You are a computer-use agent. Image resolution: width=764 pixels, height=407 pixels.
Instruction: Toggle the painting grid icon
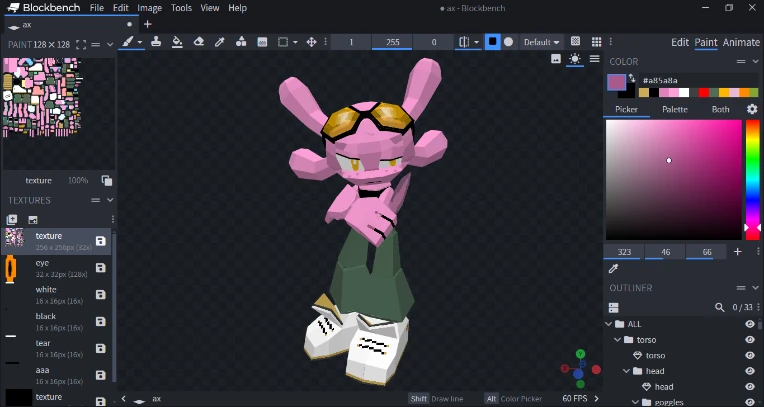pyautogui.click(x=596, y=41)
